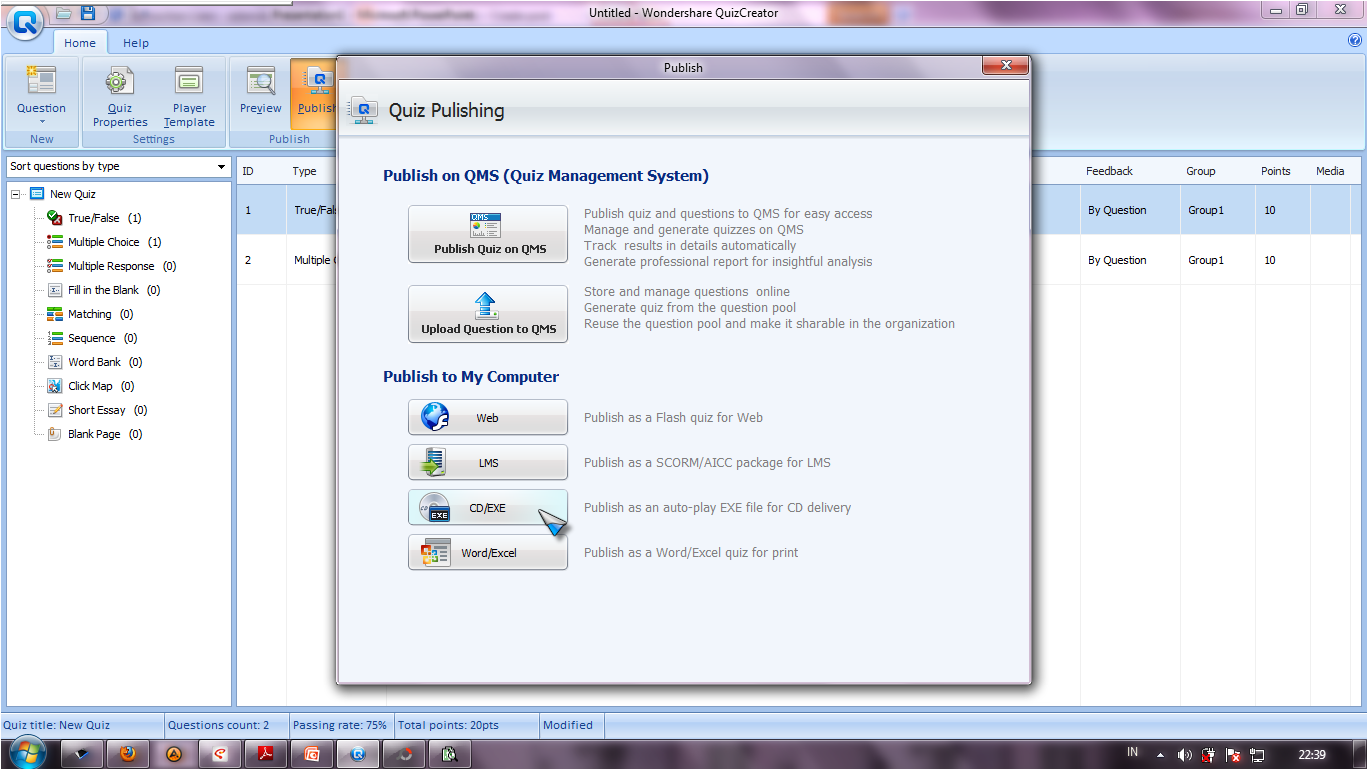
Task: Click the blue help question-mark icon
Action: (x=1355, y=41)
